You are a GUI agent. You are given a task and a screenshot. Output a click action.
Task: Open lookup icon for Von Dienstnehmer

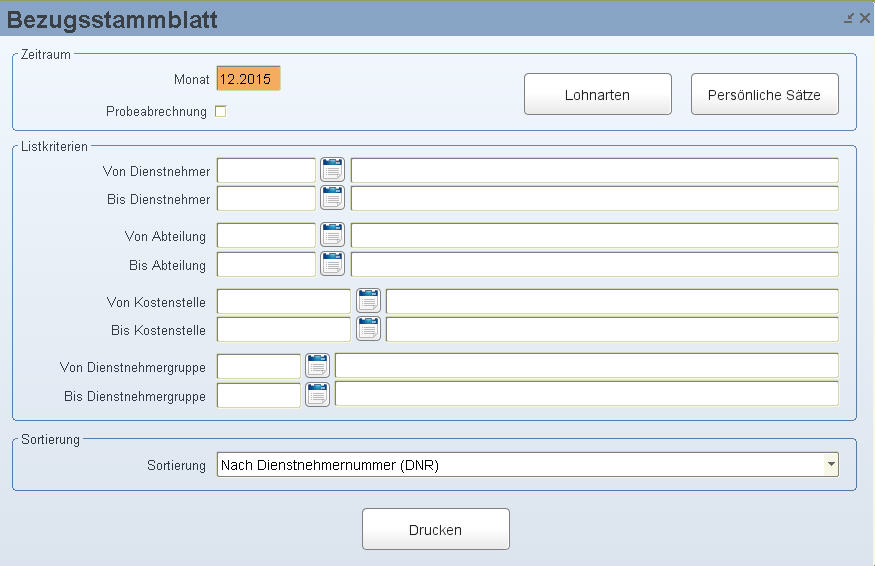click(x=332, y=170)
